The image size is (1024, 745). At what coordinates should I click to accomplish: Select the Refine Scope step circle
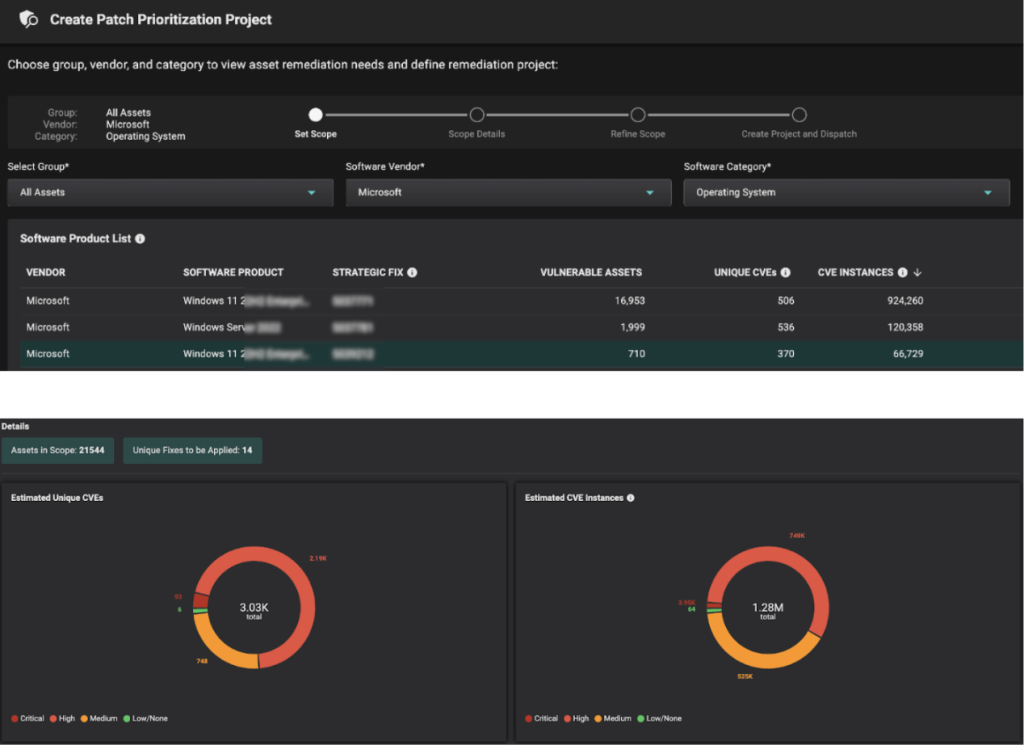[x=638, y=115]
